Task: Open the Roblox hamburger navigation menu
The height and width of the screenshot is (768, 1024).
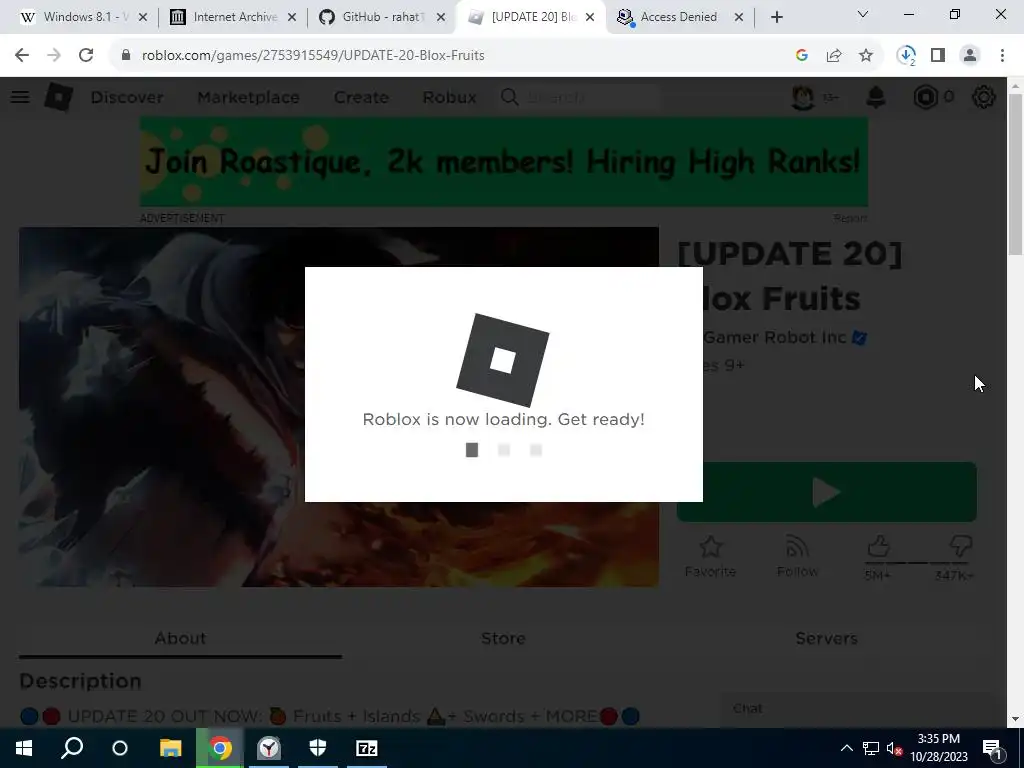Action: coord(20,97)
